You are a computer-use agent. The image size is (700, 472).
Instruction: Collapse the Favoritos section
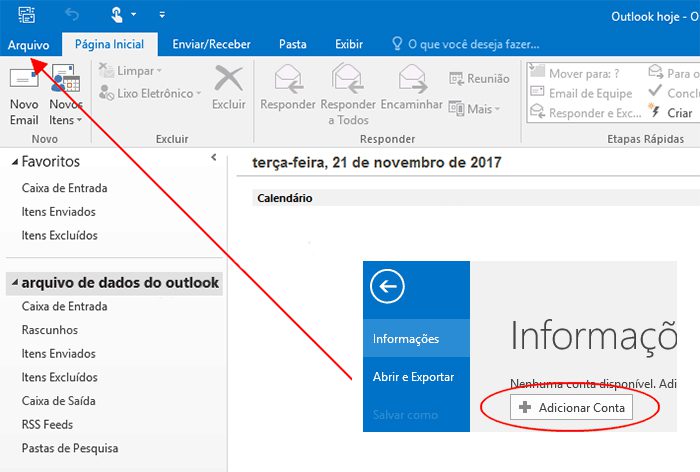click(x=15, y=162)
